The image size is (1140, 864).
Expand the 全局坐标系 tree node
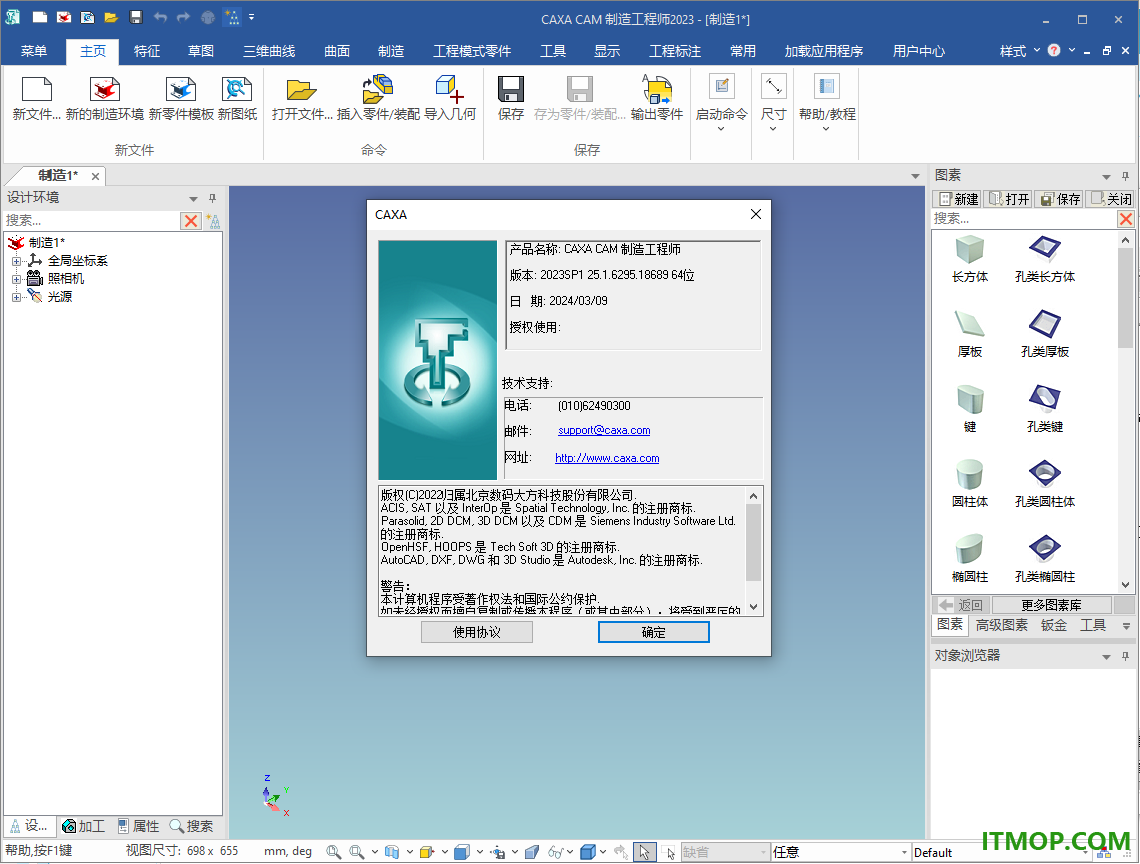coord(16,261)
